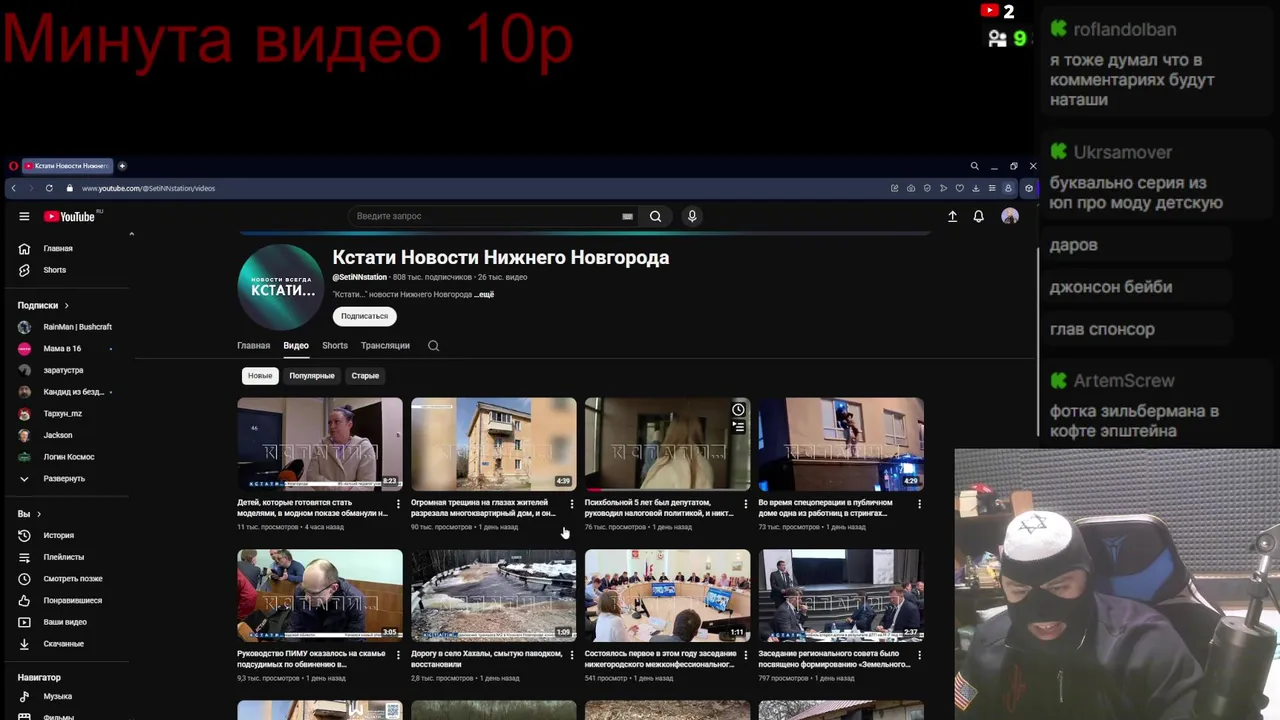Start voice search with the microphone icon
Viewport: 1280px width, 720px height.
point(692,216)
